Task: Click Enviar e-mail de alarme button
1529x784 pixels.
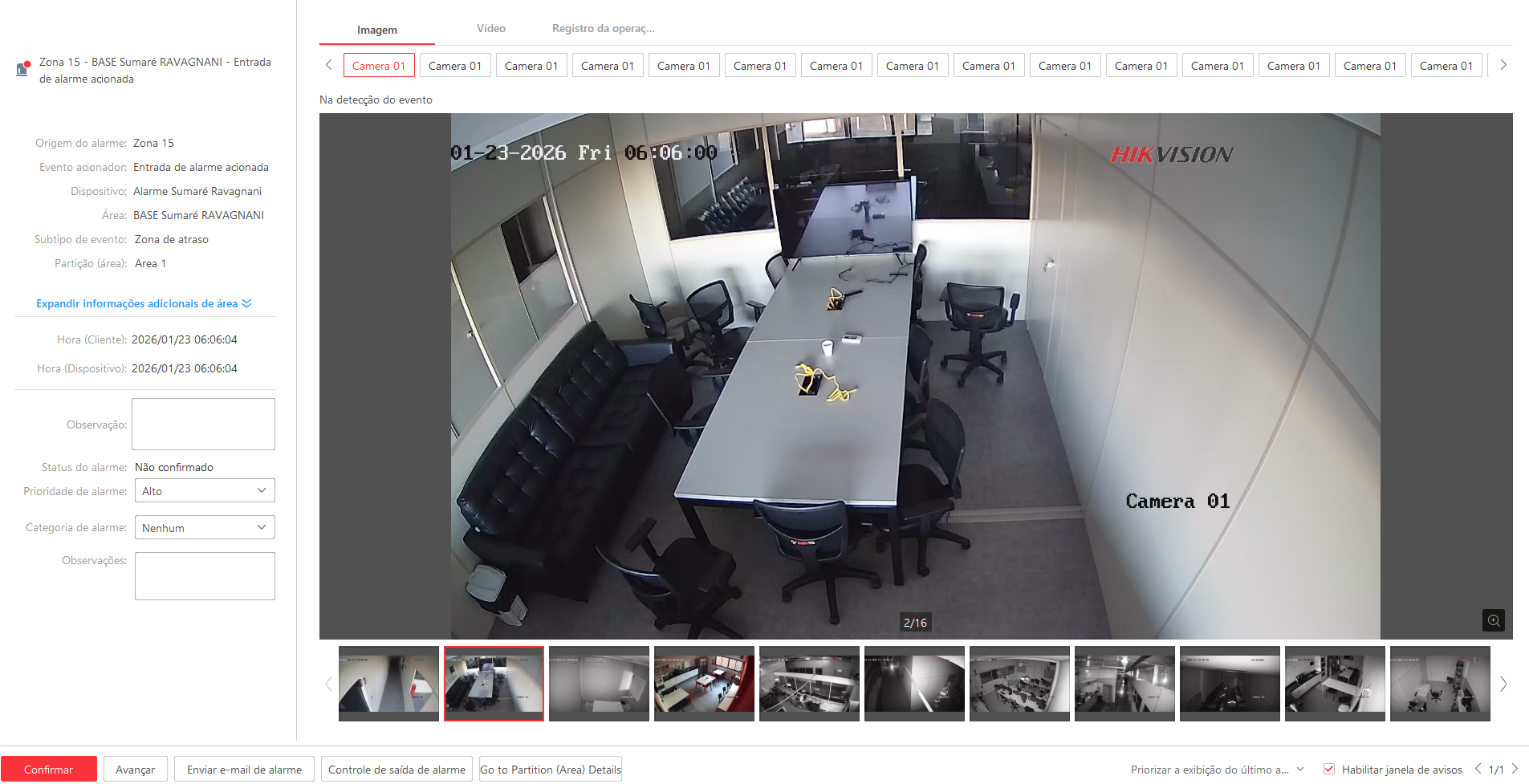Action: (x=244, y=770)
